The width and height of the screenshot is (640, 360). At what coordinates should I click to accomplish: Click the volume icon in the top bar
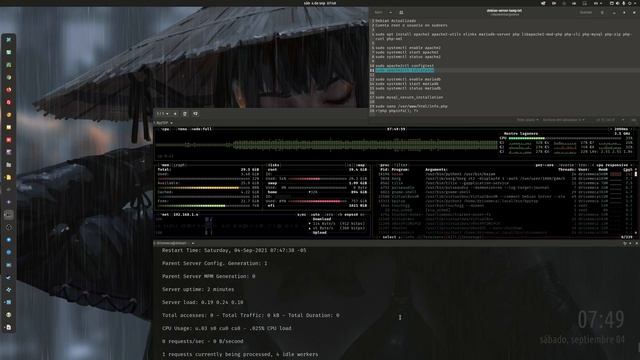click(617, 3)
